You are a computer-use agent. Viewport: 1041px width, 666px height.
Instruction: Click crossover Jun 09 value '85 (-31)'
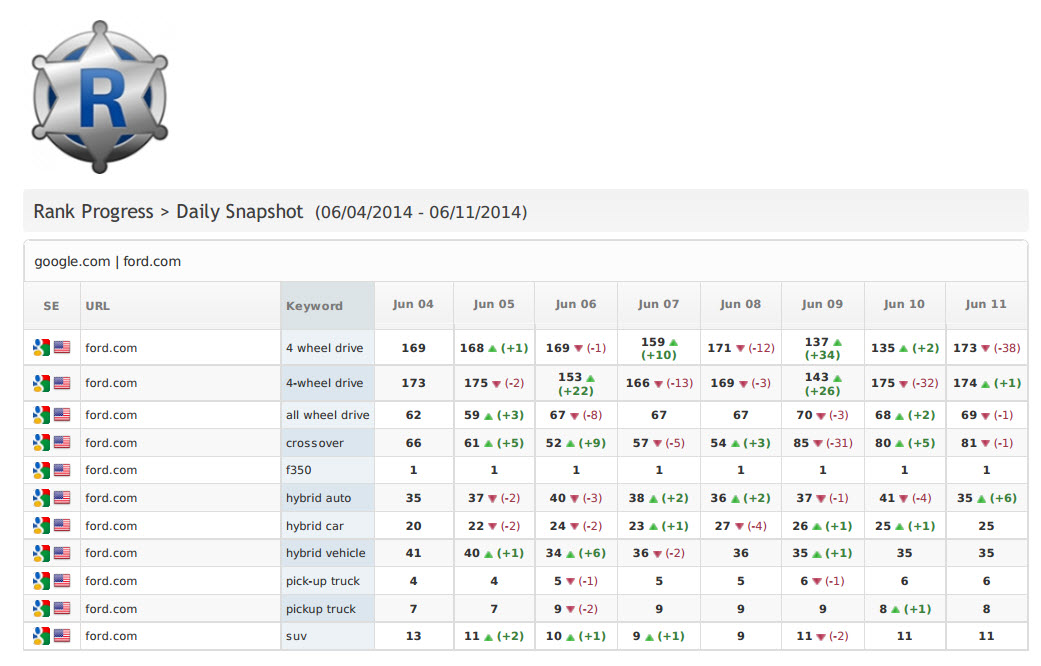tap(823, 443)
